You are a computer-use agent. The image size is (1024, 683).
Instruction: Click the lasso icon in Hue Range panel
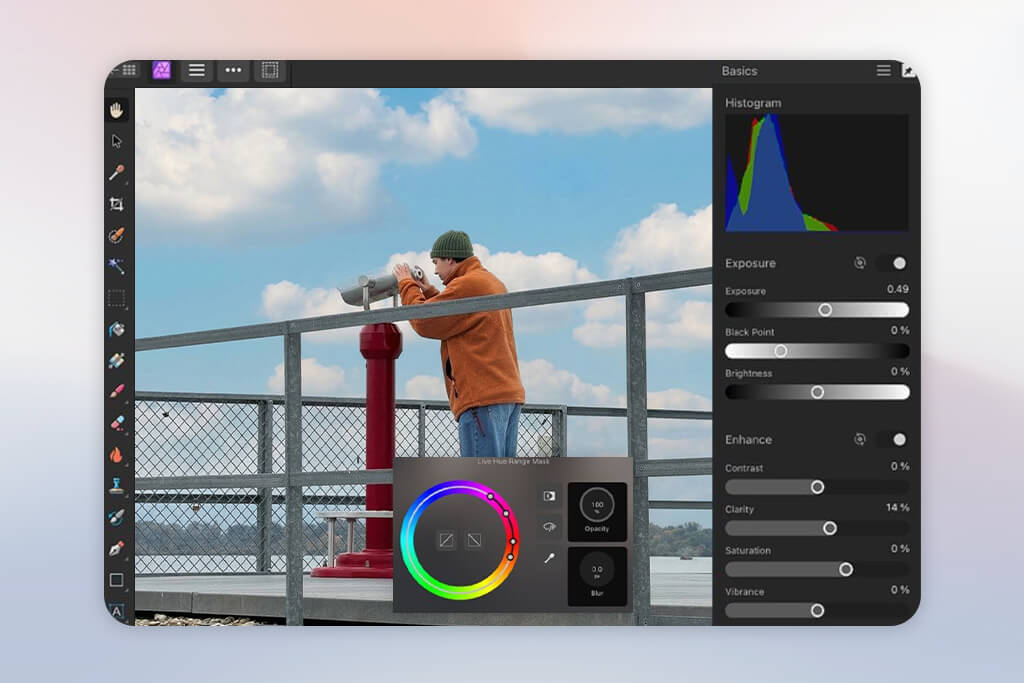[549, 527]
